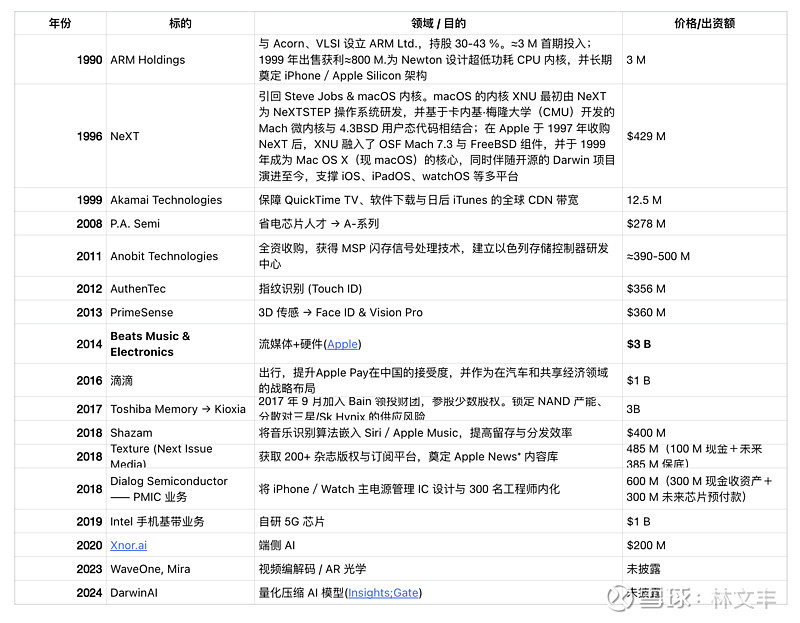Image resolution: width=800 pixels, height=623 pixels.
Task: Select the $360 M price cell
Action: [x=705, y=312]
